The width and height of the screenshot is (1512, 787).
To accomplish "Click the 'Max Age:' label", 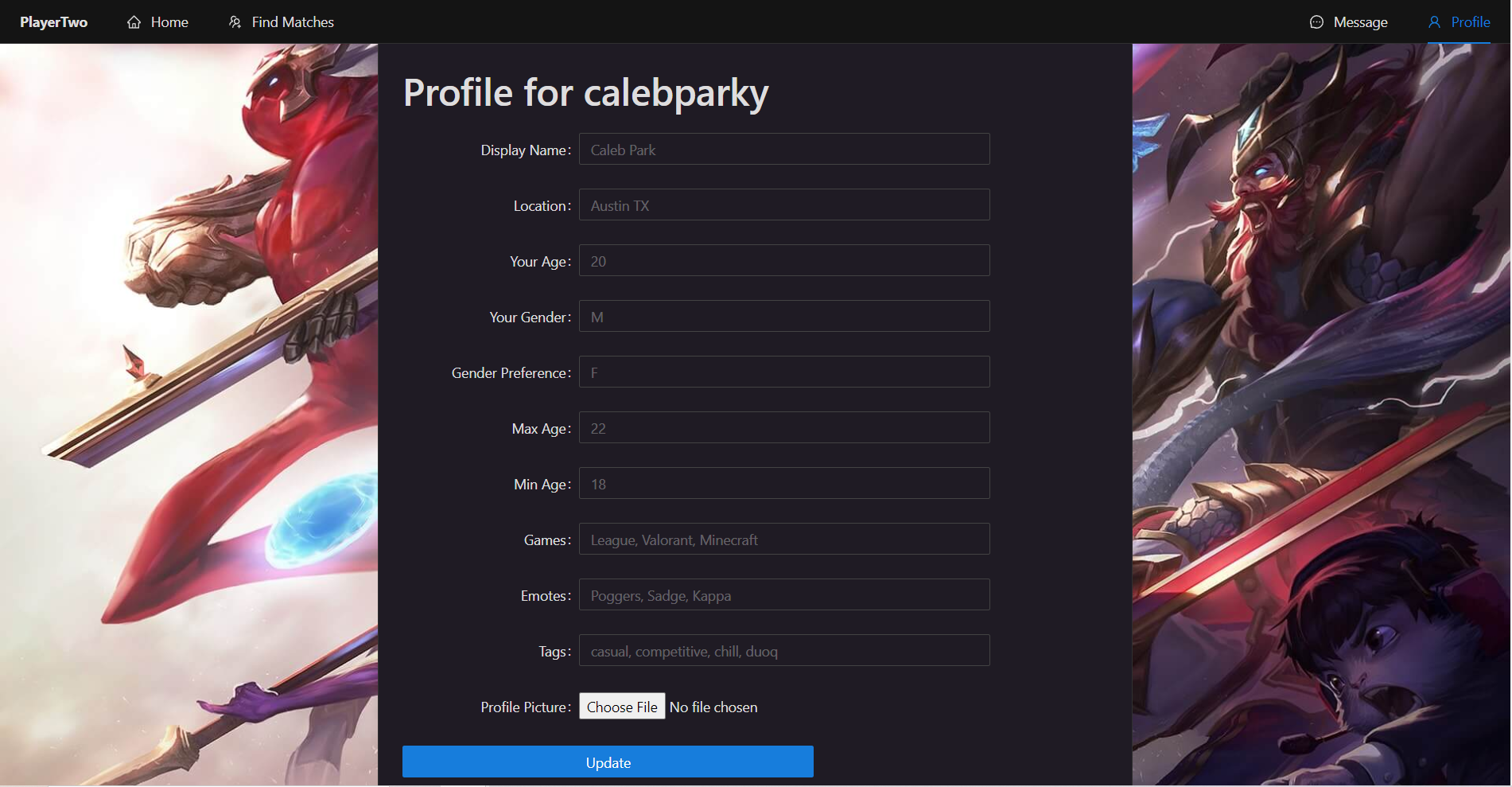I will (542, 429).
